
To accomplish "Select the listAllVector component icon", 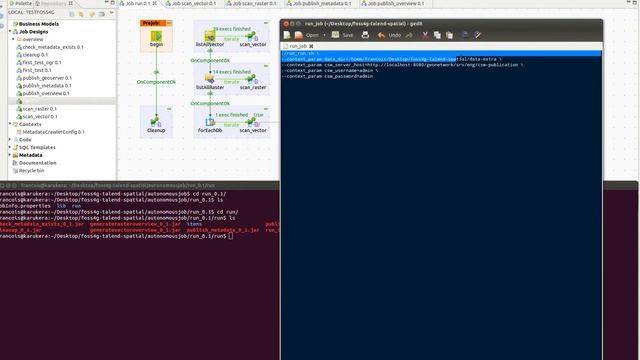I will coord(210,36).
